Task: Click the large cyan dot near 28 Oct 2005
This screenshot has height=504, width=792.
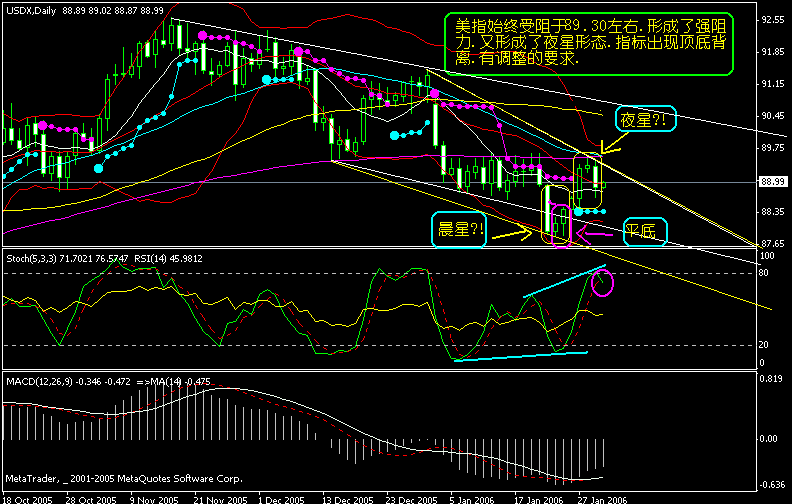Action: click(98, 169)
